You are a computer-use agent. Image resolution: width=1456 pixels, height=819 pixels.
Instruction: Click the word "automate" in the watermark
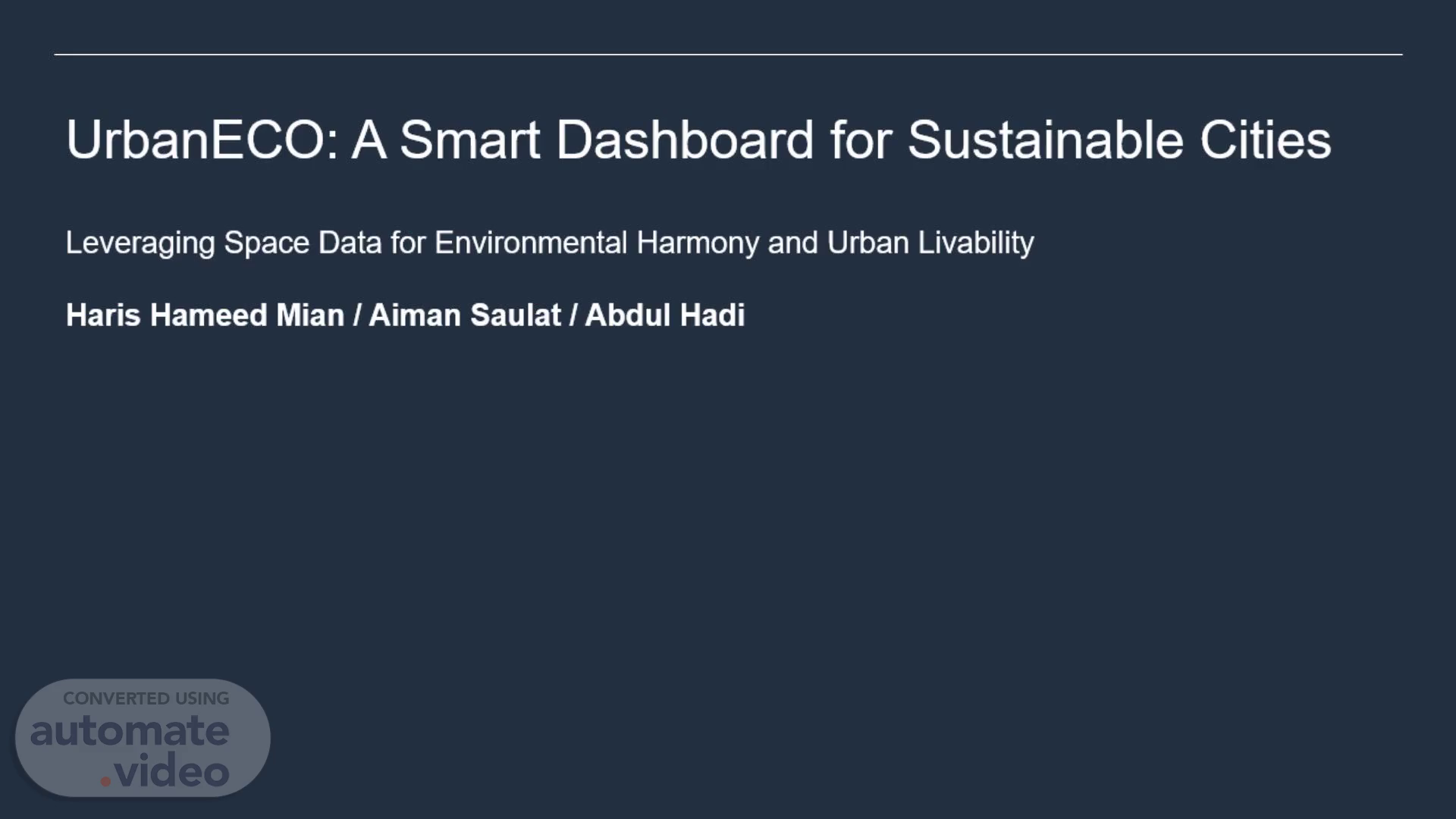(x=130, y=731)
